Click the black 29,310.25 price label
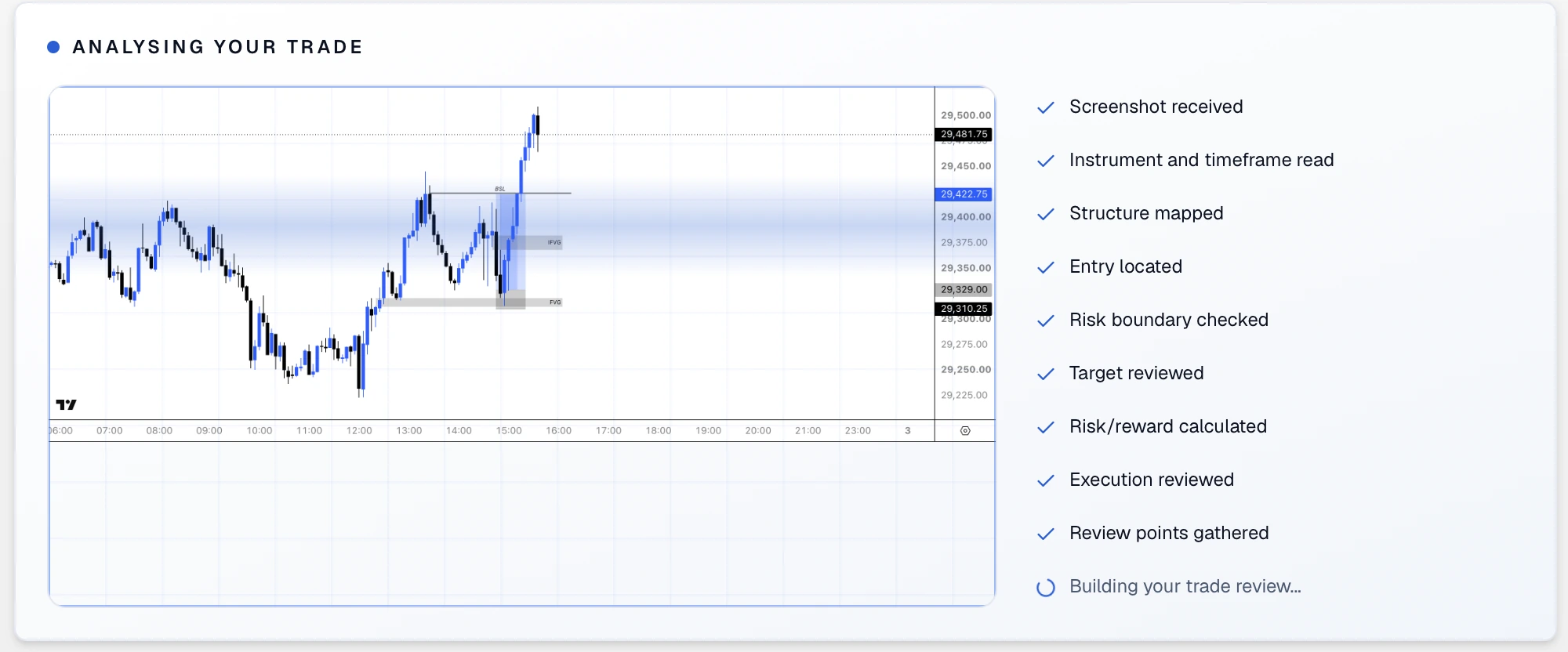This screenshot has width=1568, height=652. (x=964, y=309)
